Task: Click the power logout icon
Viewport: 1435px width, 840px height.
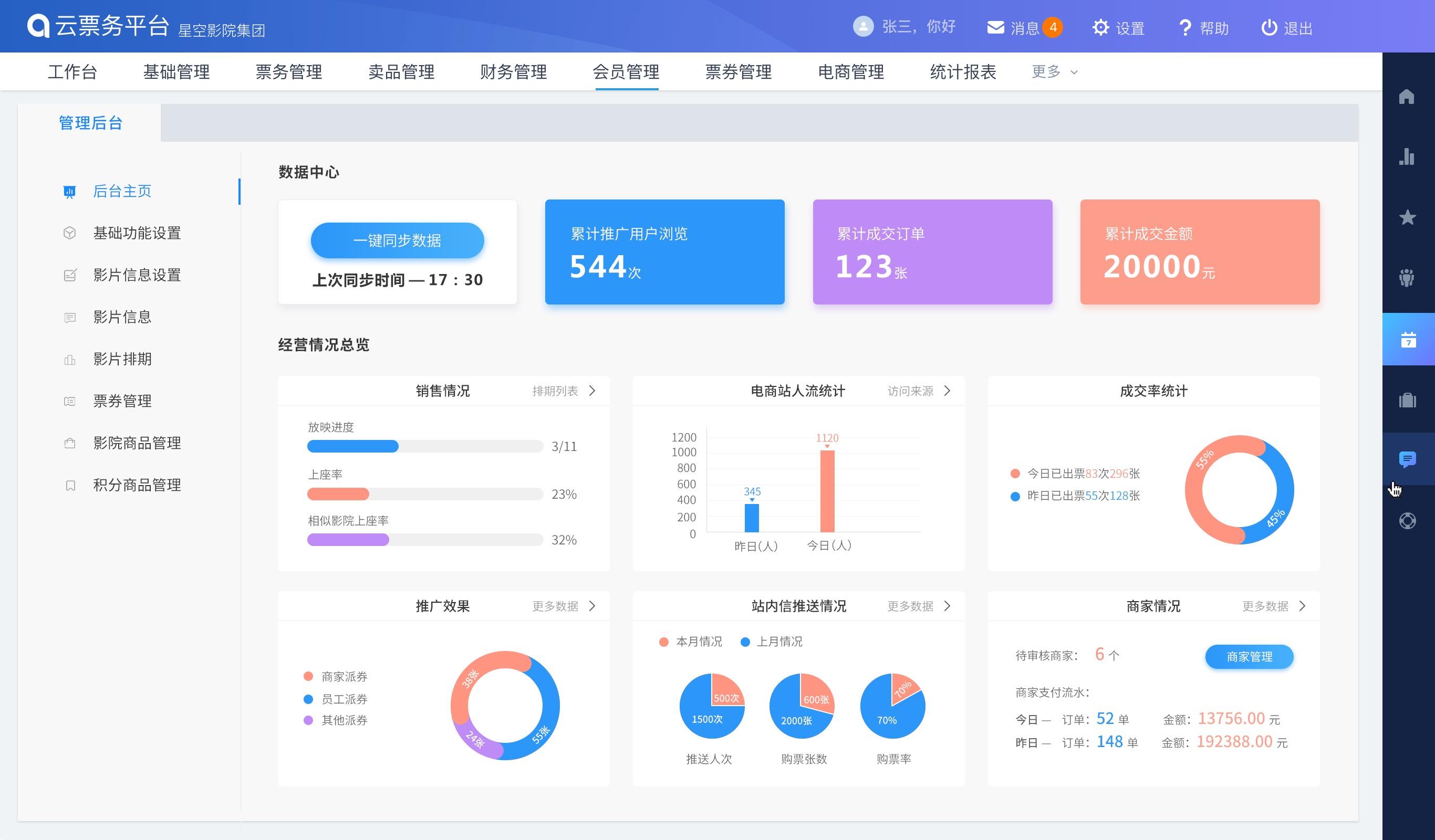Action: coord(1268,27)
